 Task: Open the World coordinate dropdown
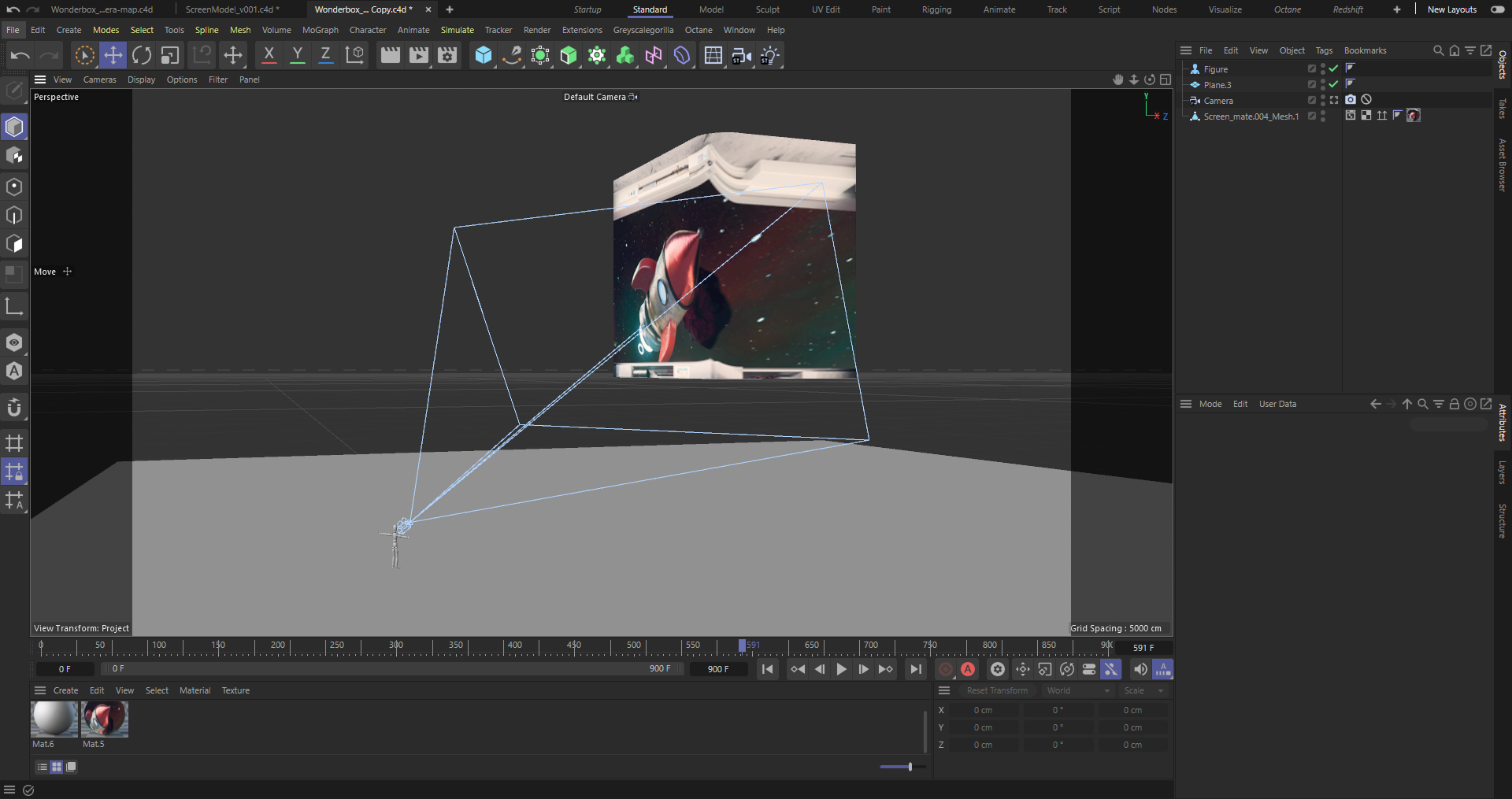pos(1078,690)
